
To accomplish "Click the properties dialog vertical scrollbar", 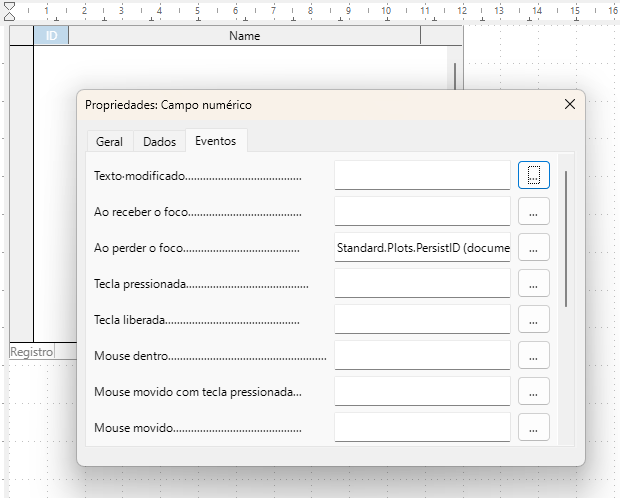I will click(x=566, y=238).
